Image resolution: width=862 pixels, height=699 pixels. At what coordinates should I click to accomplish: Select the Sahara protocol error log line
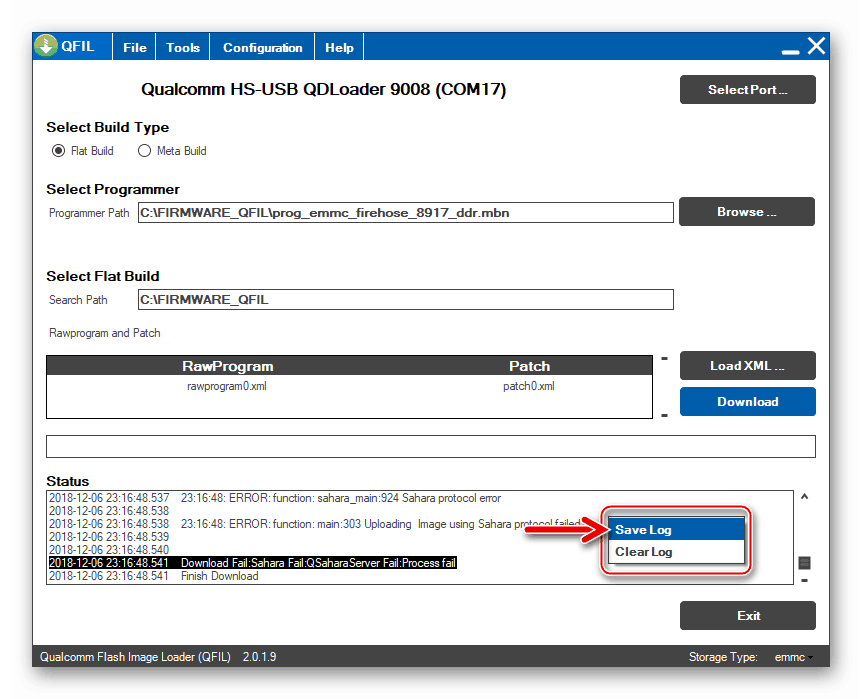(x=275, y=498)
